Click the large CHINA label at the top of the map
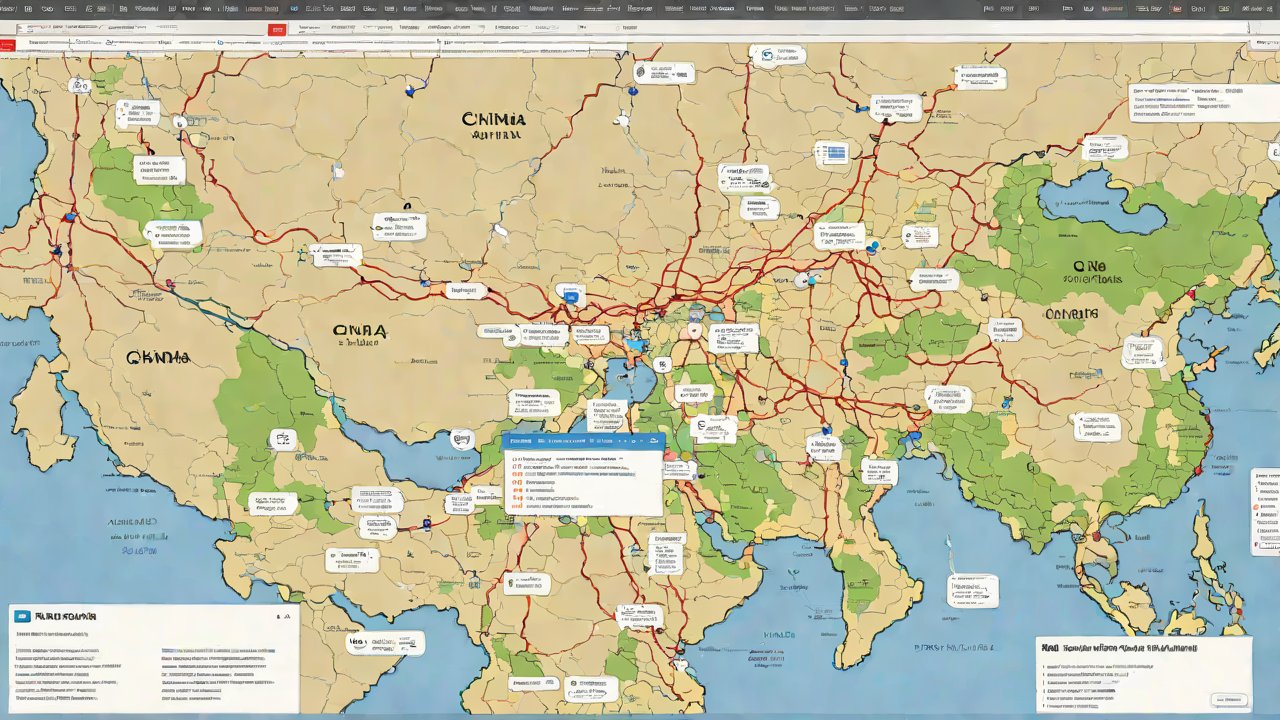 pos(493,119)
